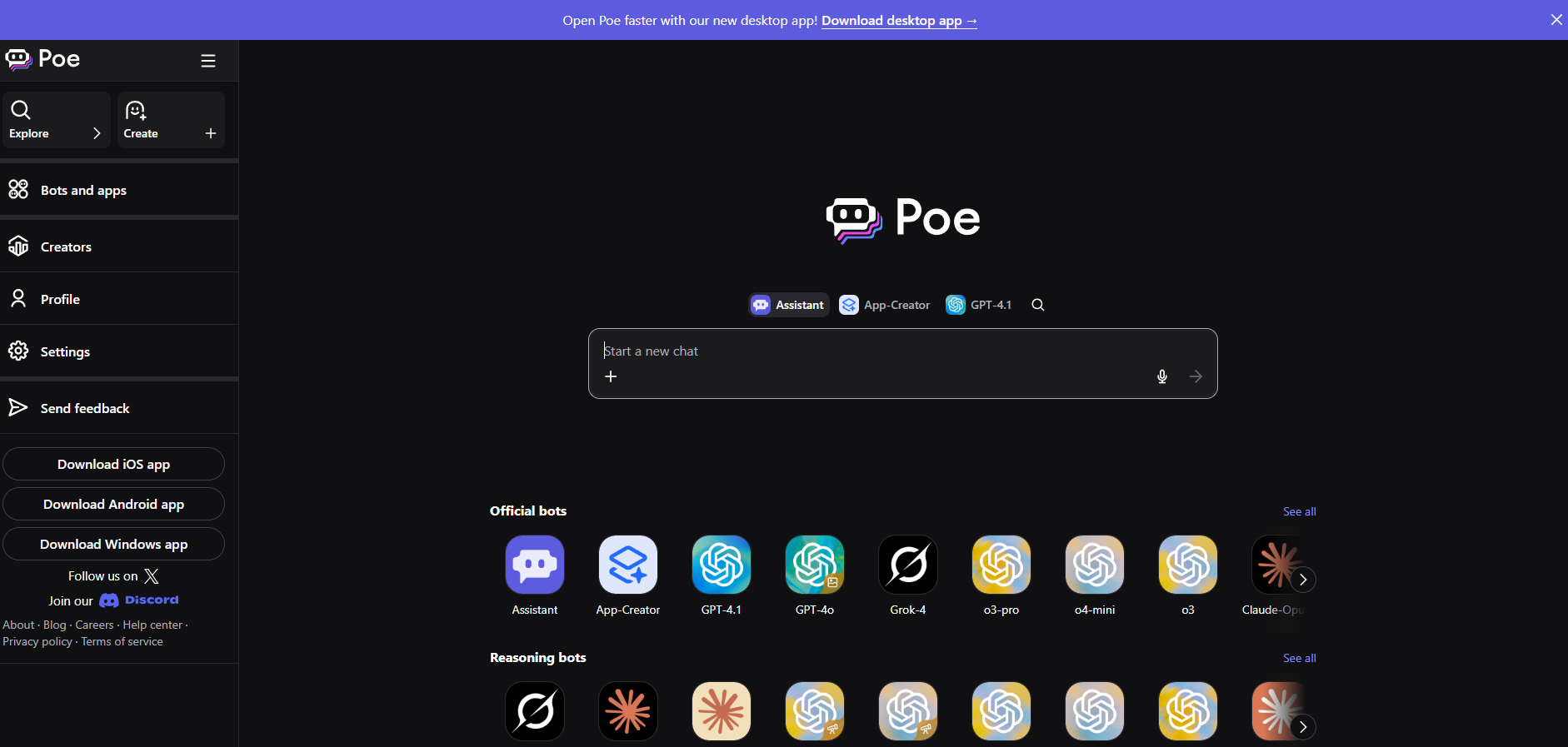Screen dimensions: 1568x747
Task: Open the Profile page
Action: tap(119, 299)
